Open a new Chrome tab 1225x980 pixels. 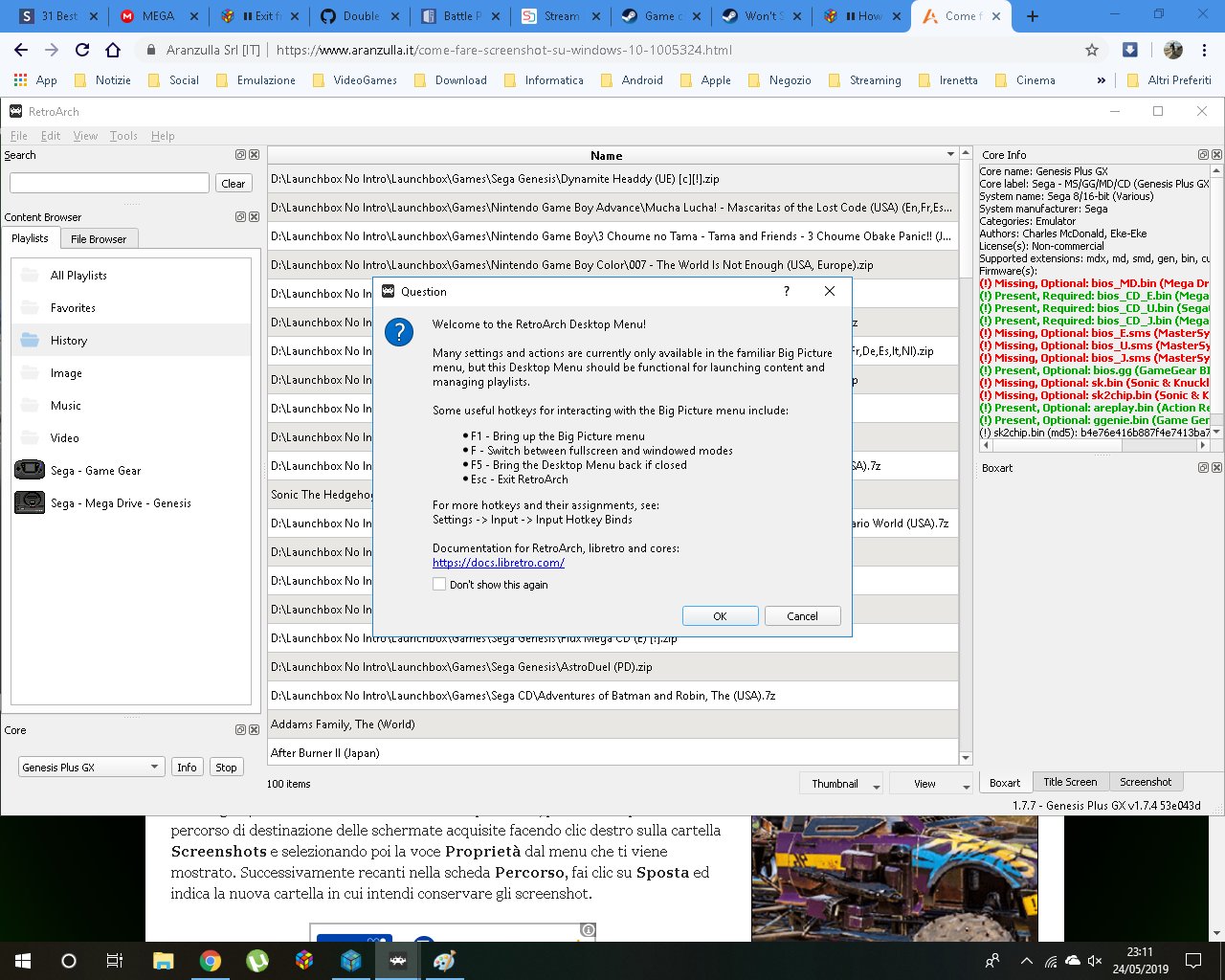[x=1033, y=16]
